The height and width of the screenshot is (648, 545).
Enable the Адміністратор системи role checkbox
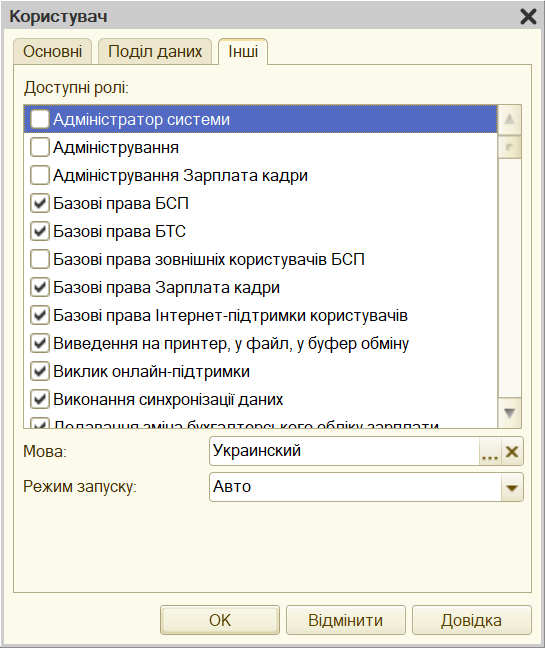click(x=40, y=119)
